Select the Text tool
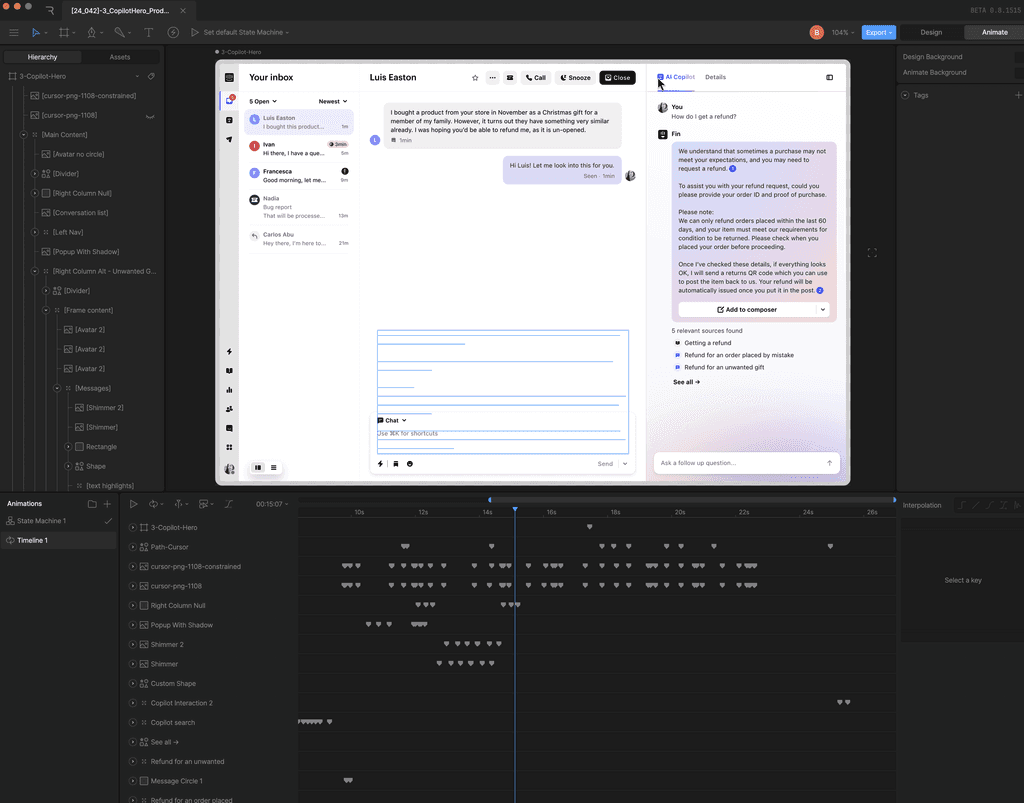Image resolution: width=1024 pixels, height=803 pixels. tap(148, 32)
